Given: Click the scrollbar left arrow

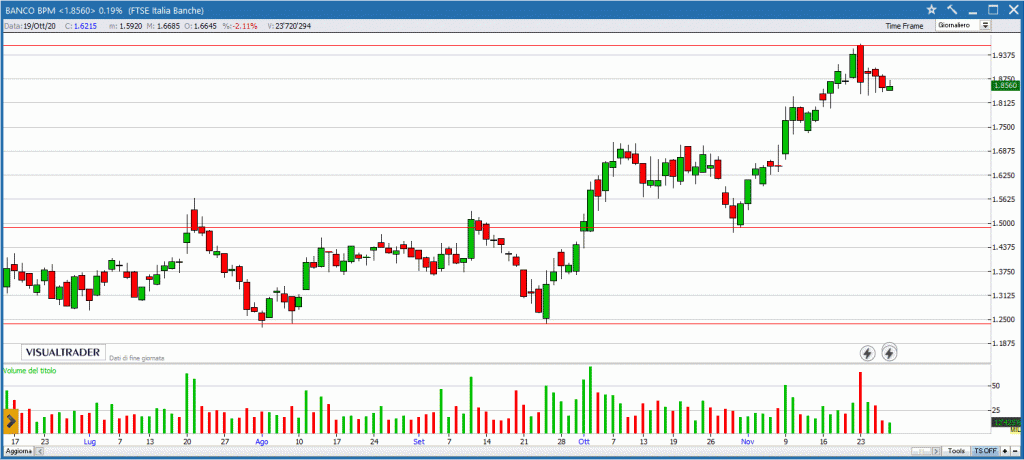Looking at the screenshot, I should pos(38,452).
